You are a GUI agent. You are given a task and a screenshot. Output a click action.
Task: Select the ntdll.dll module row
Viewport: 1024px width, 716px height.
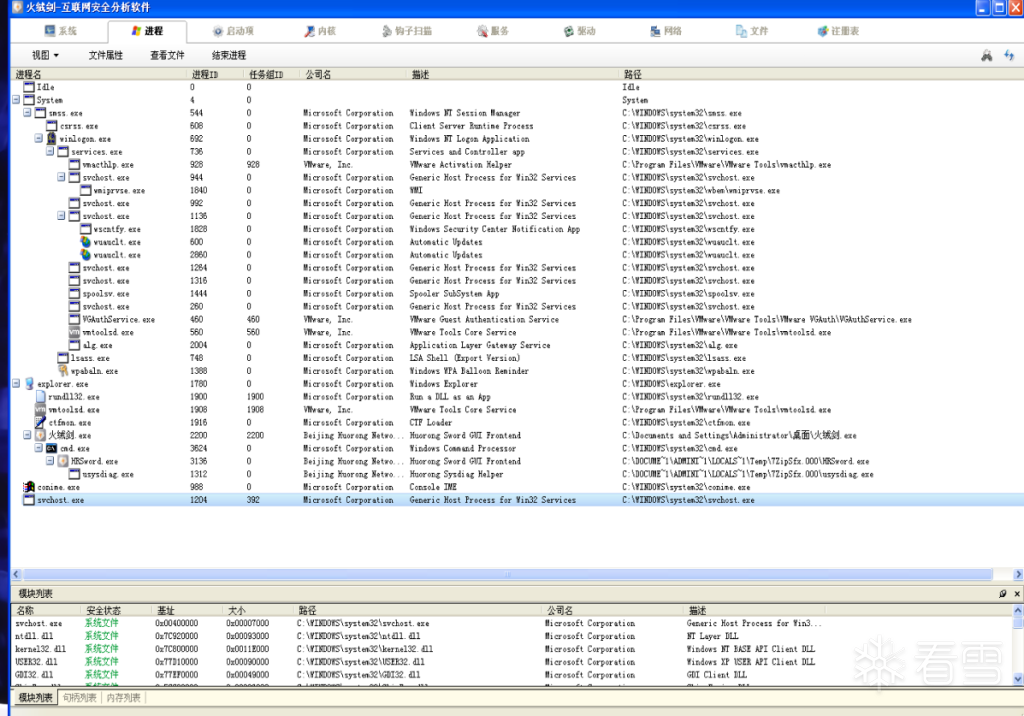tap(512, 636)
